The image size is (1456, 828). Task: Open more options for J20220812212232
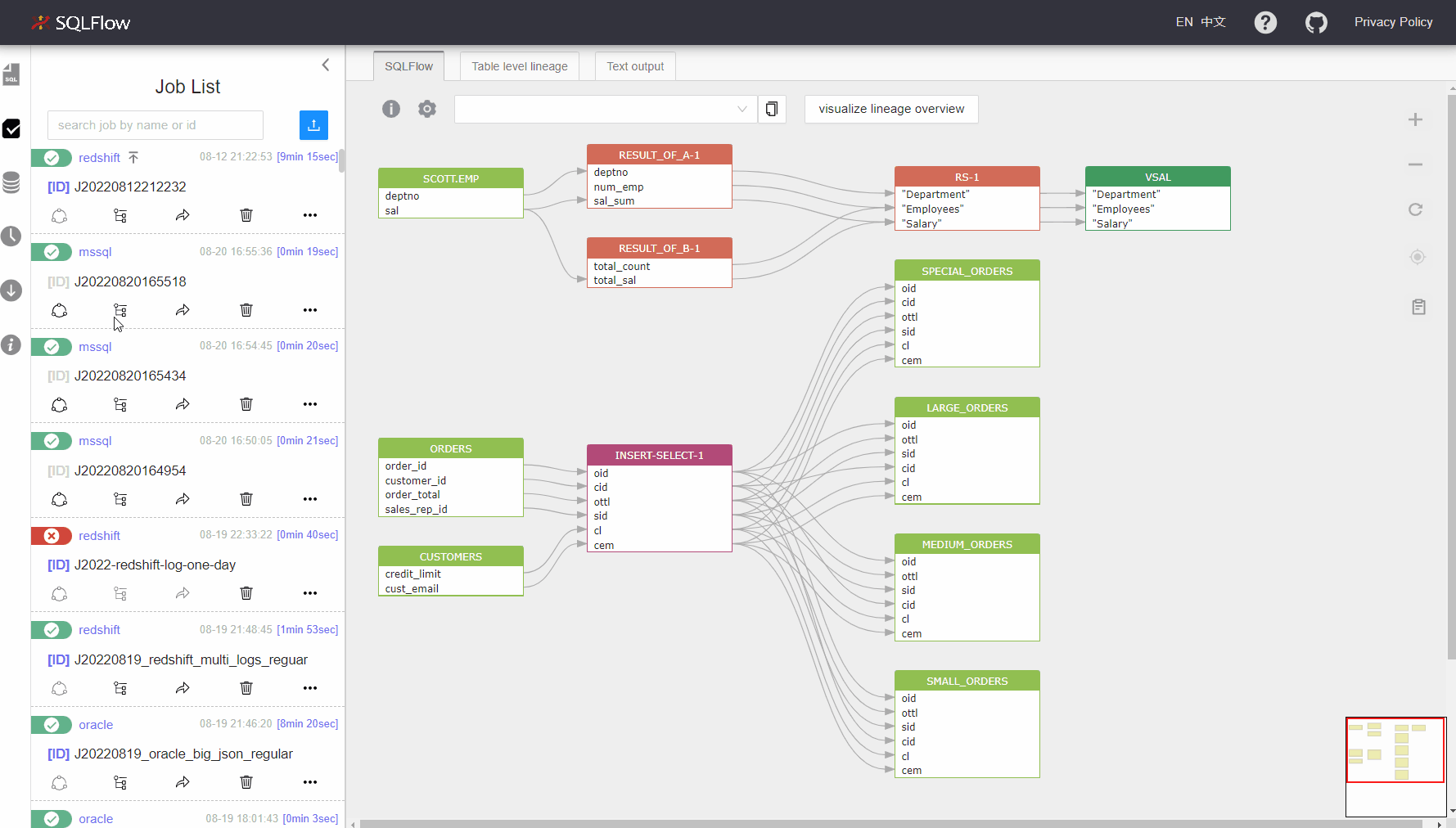coord(310,215)
